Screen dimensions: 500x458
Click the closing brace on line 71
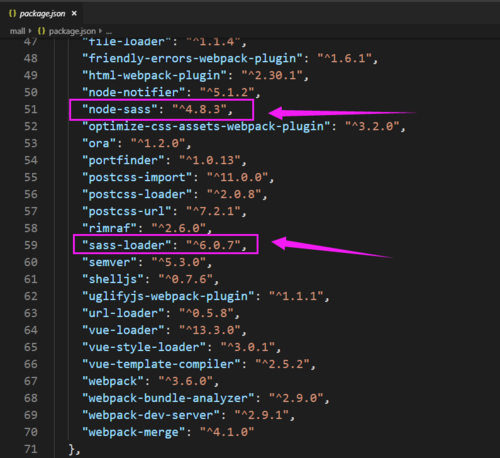tap(72, 449)
